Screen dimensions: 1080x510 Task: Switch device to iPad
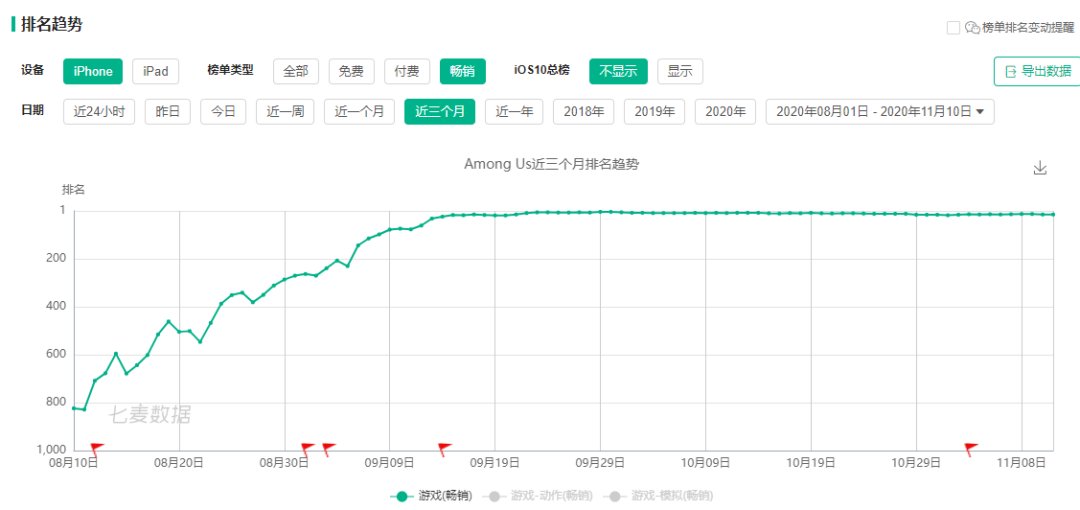tap(156, 72)
